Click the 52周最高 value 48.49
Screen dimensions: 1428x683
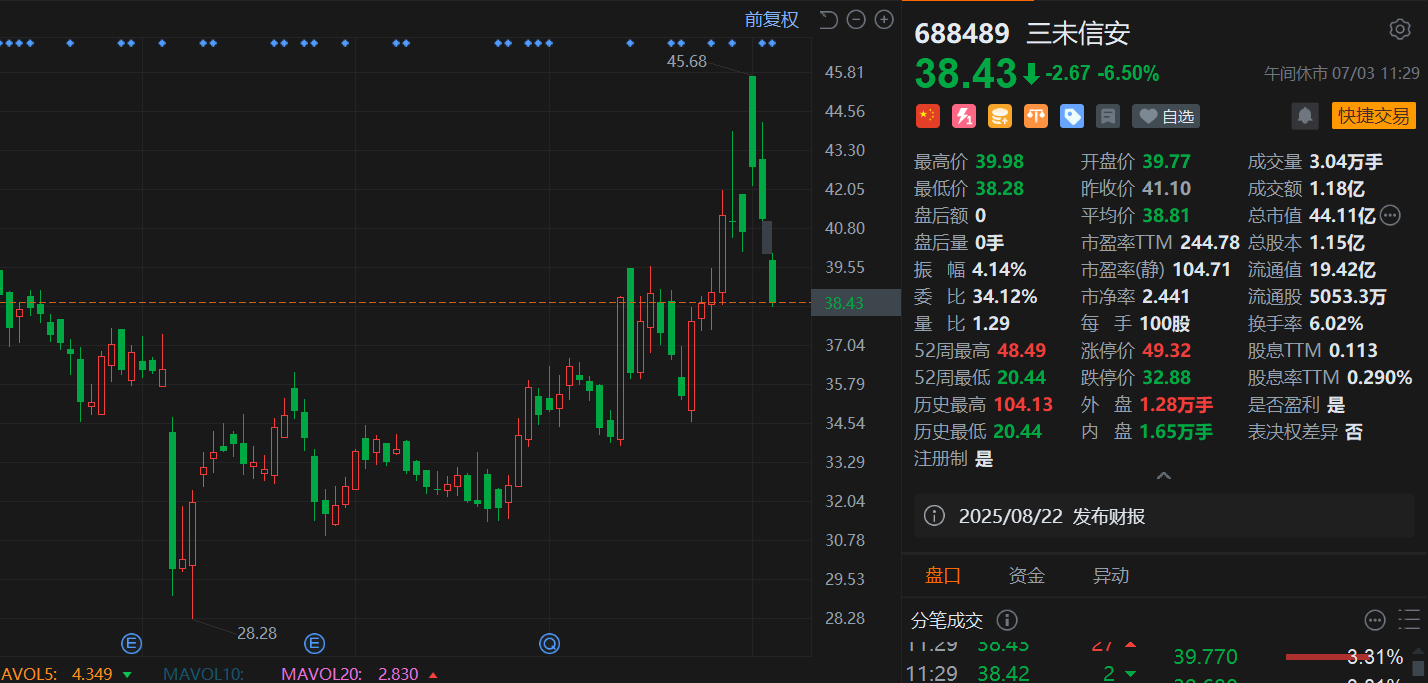coord(1020,351)
